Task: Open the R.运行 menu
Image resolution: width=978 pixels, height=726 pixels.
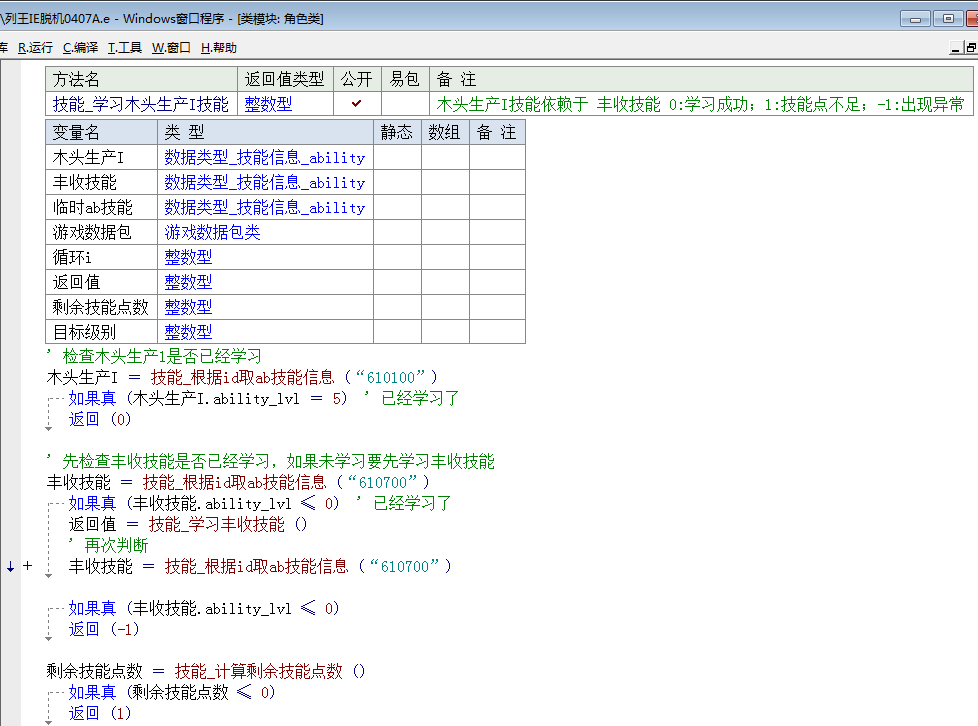Action: coord(35,47)
